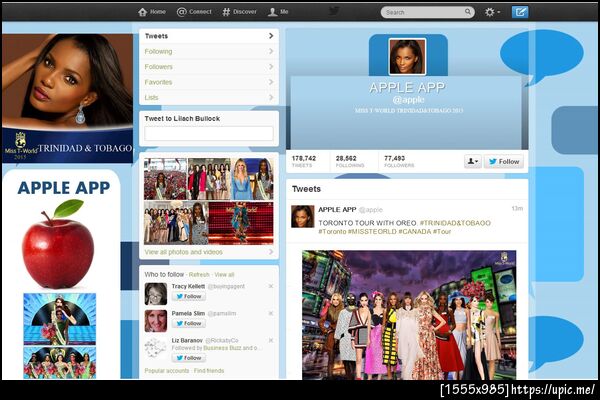Click the Home house icon

pyautogui.click(x=142, y=12)
